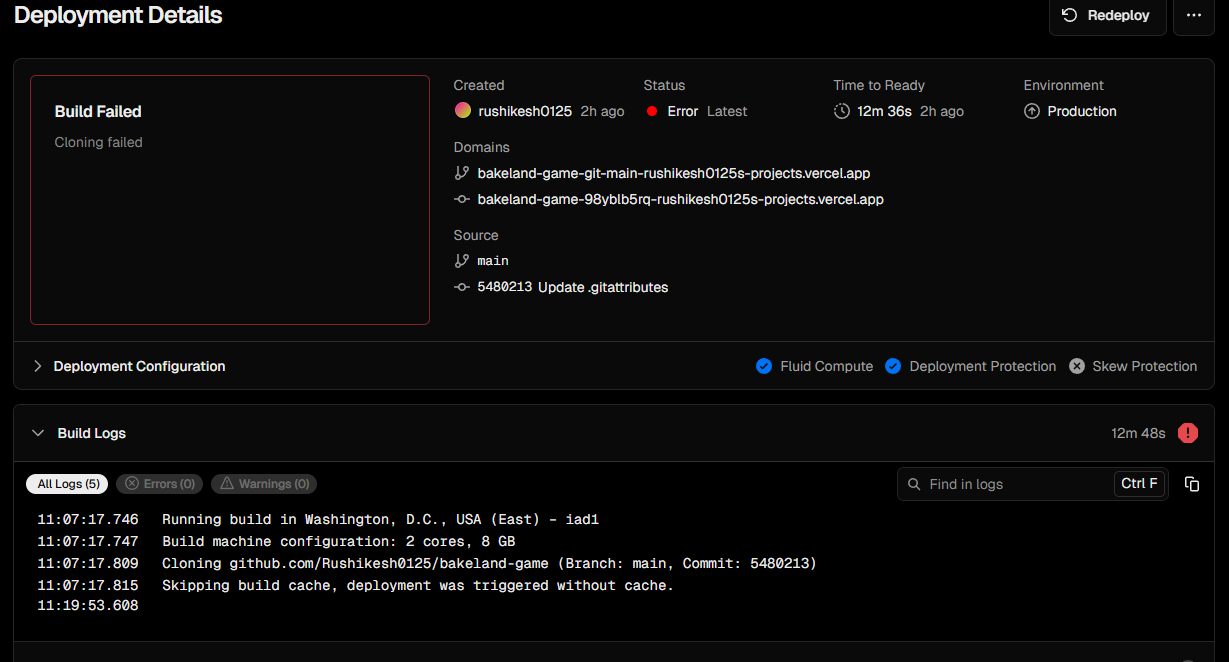Screen dimensions: 1229x662
Task: Select the '12m 48s' build duration
Action: pos(1139,433)
